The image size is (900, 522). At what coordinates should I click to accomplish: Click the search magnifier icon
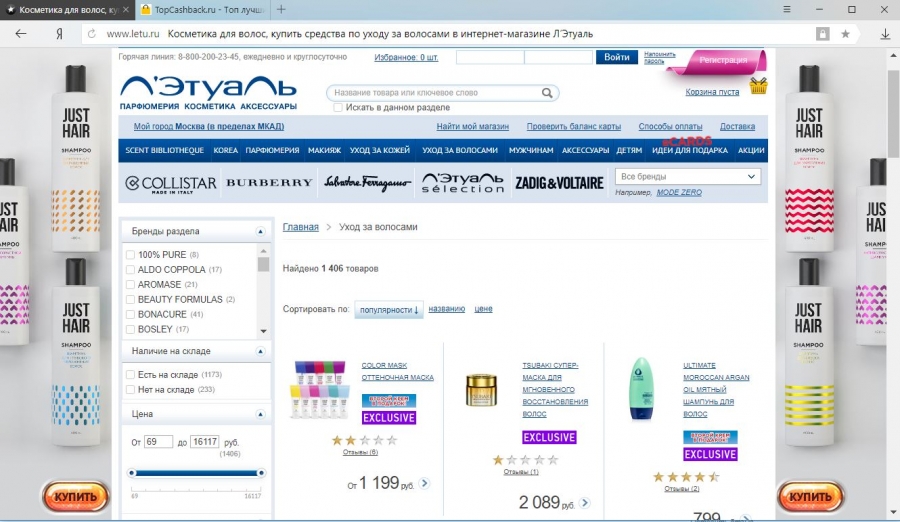pyautogui.click(x=547, y=93)
